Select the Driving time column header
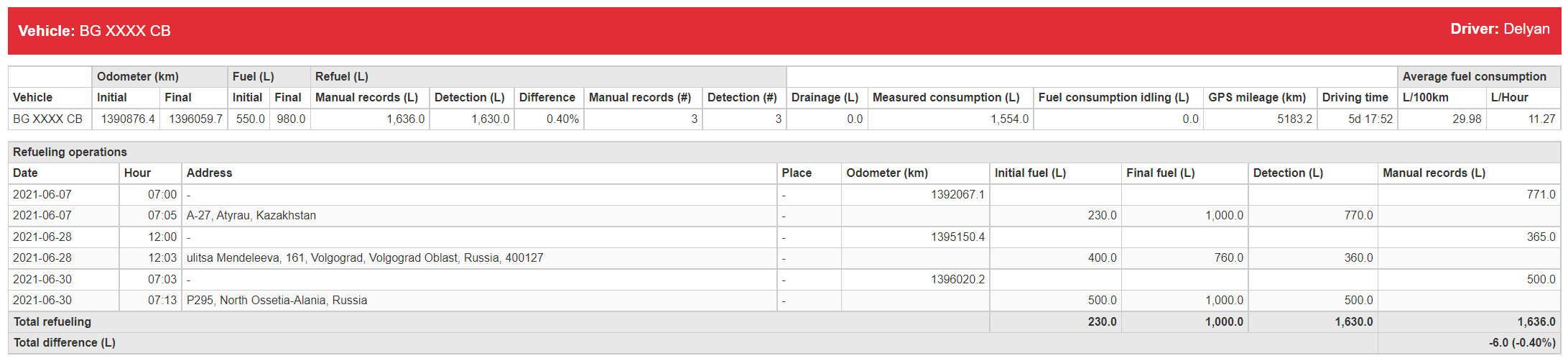Screen dimensions: 1568x361 click(x=1355, y=97)
